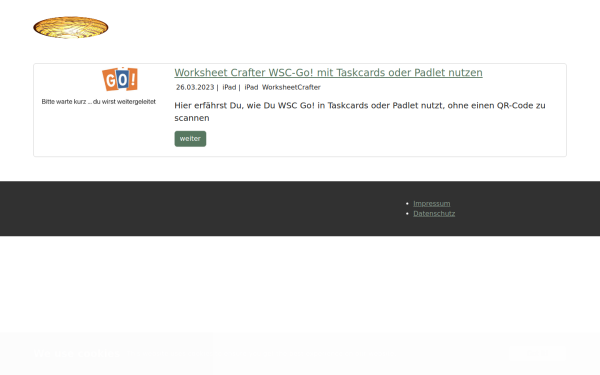Open the Impressum footer link

tap(432, 204)
